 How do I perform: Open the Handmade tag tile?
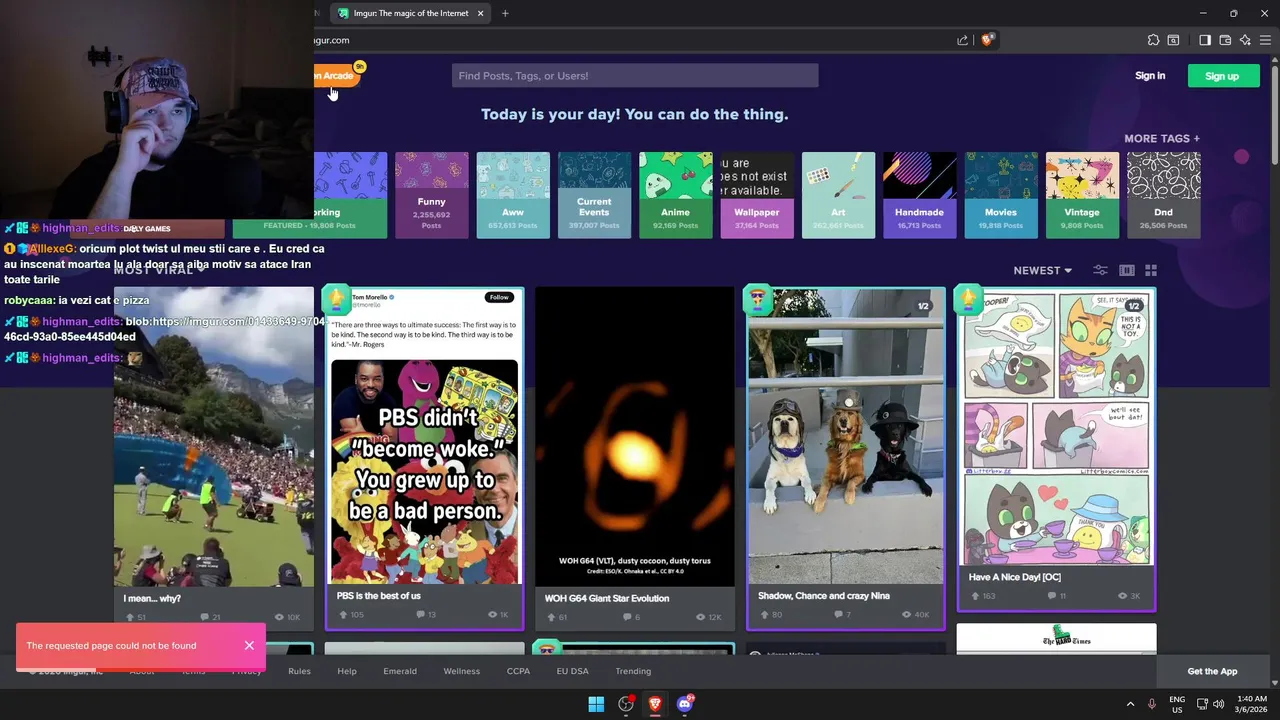point(920,195)
